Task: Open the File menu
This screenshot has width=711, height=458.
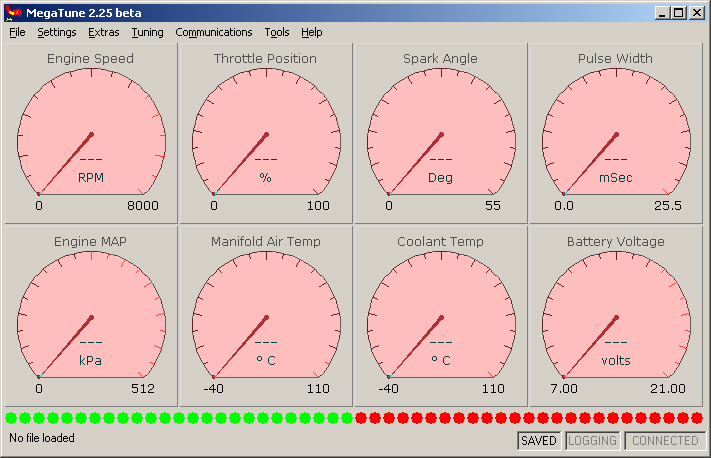Action: pyautogui.click(x=17, y=32)
